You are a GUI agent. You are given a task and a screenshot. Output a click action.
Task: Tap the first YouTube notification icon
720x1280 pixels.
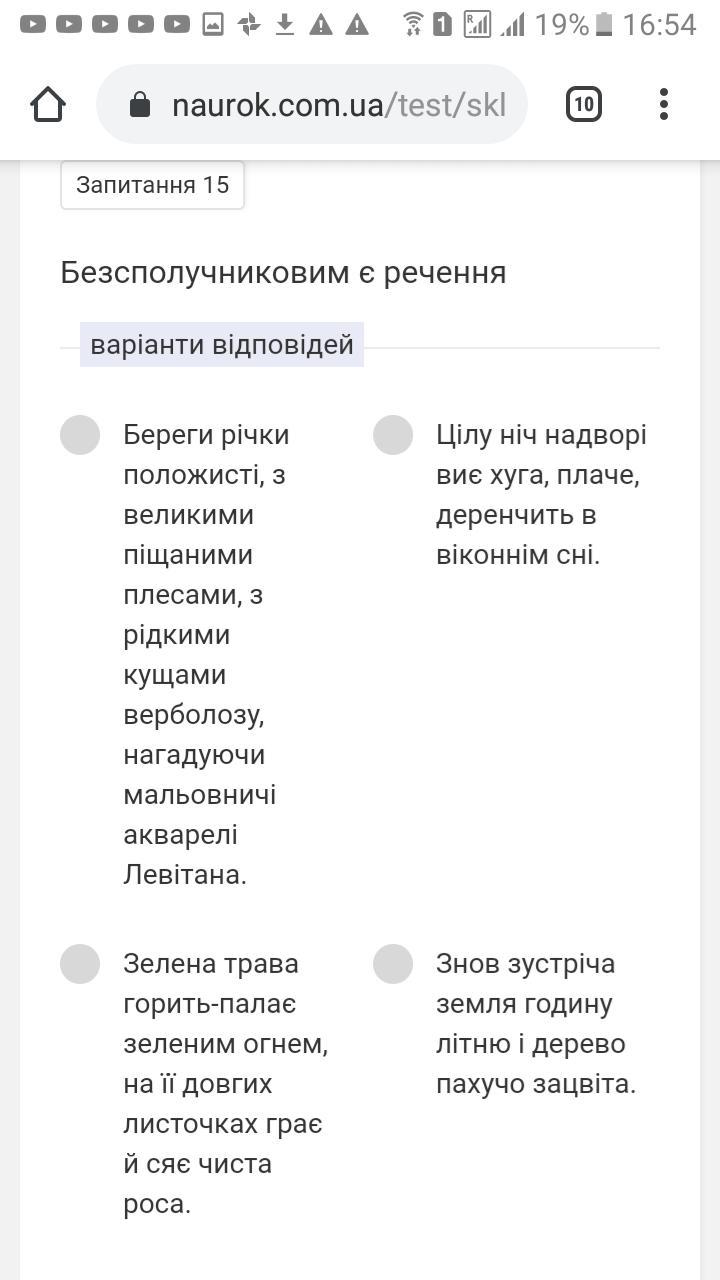click(33, 24)
